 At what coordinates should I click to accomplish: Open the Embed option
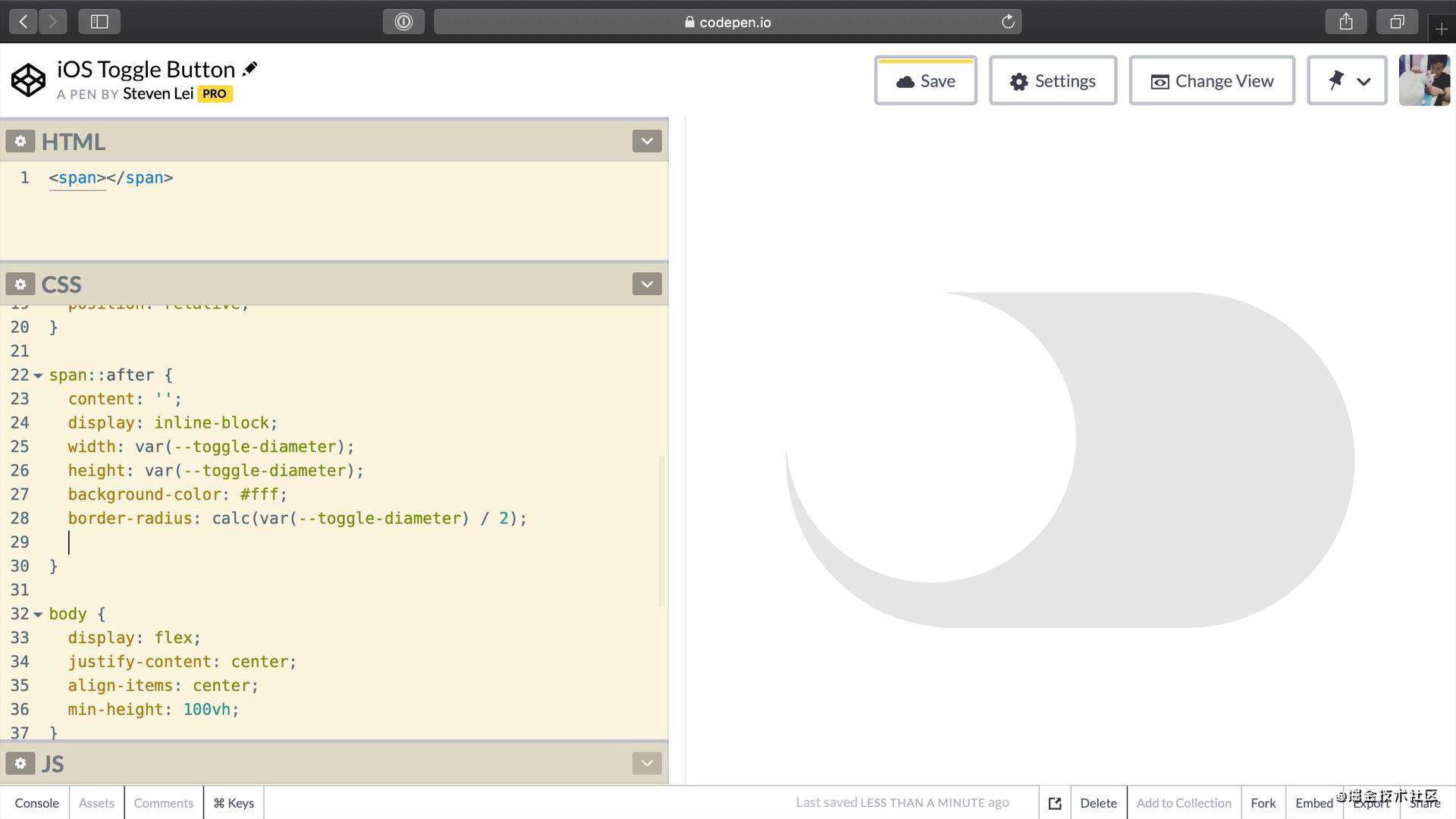1314,803
